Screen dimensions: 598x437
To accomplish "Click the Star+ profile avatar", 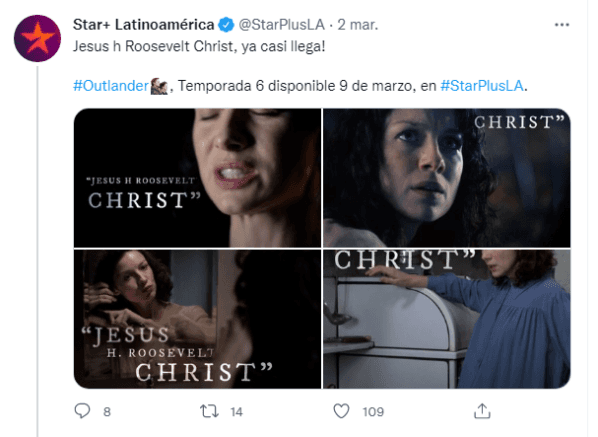I will [x=37, y=39].
